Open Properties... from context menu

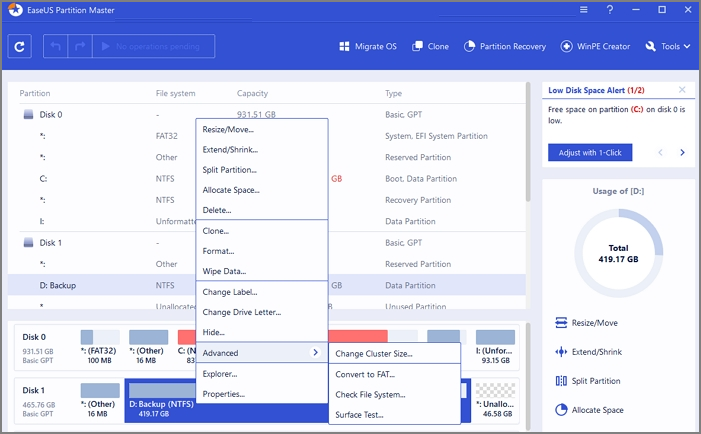[x=262, y=394]
